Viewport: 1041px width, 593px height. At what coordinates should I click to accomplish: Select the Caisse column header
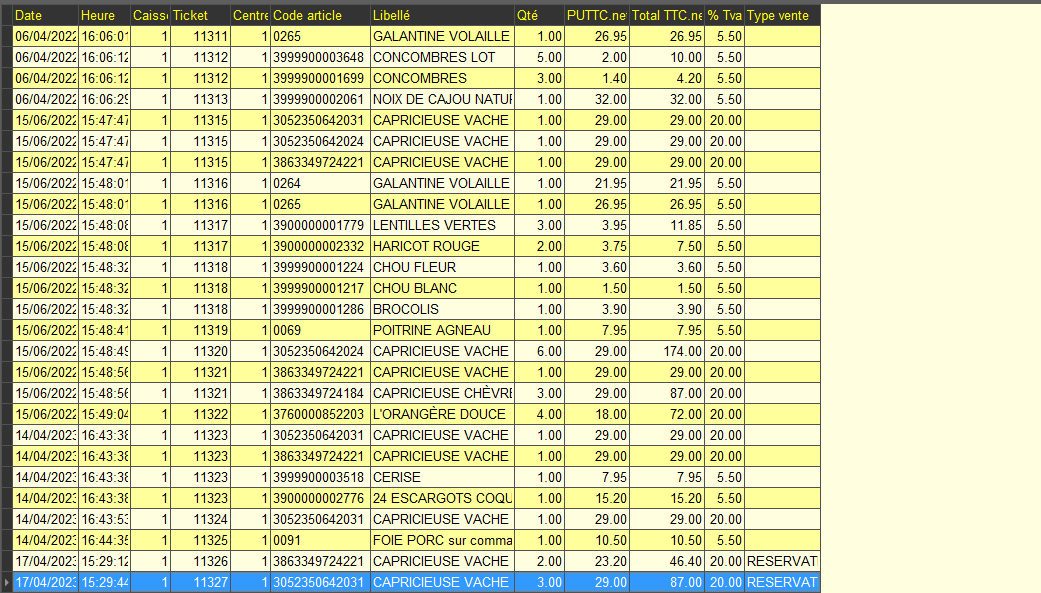pyautogui.click(x=150, y=15)
